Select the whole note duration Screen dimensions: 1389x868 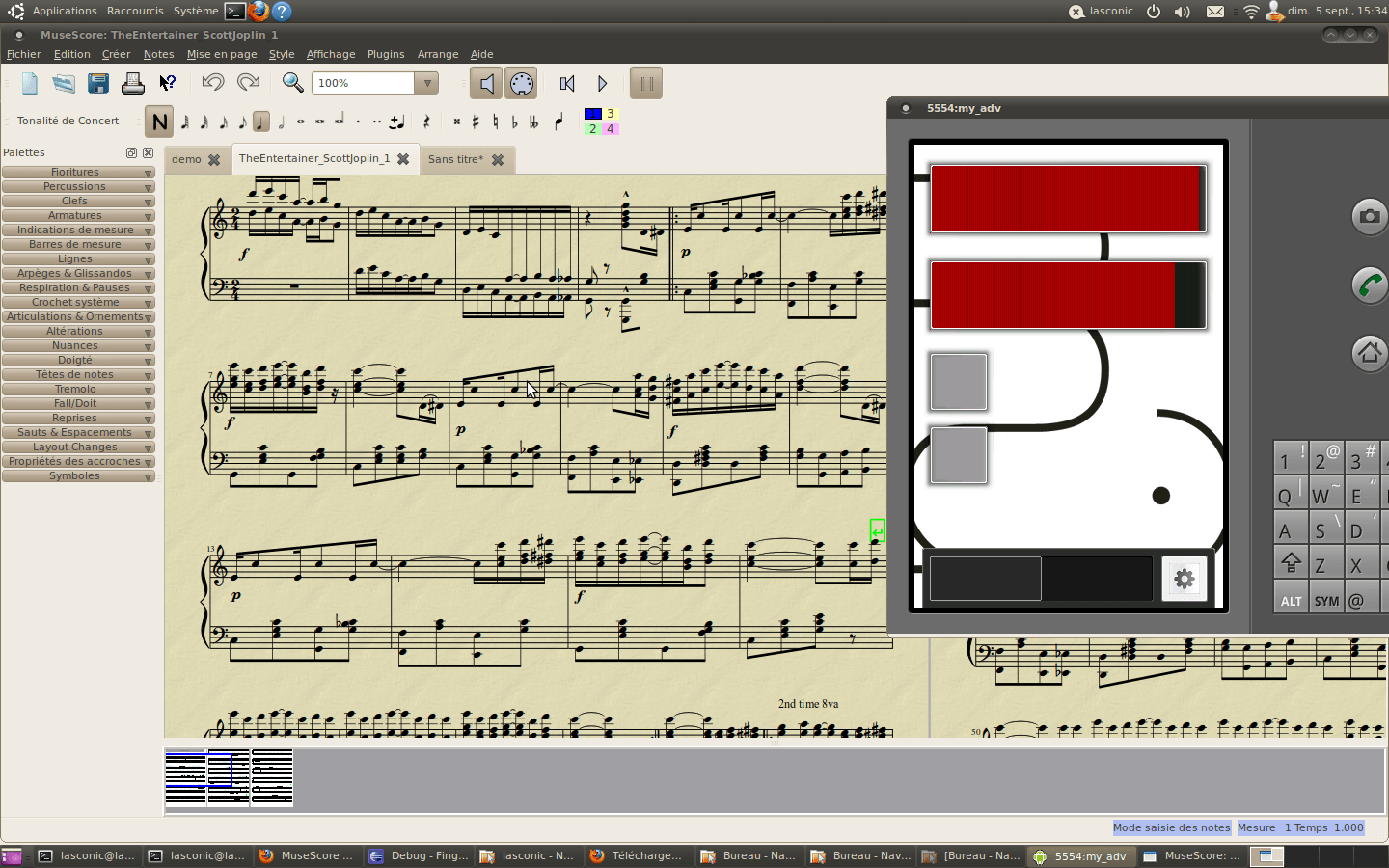point(300,122)
